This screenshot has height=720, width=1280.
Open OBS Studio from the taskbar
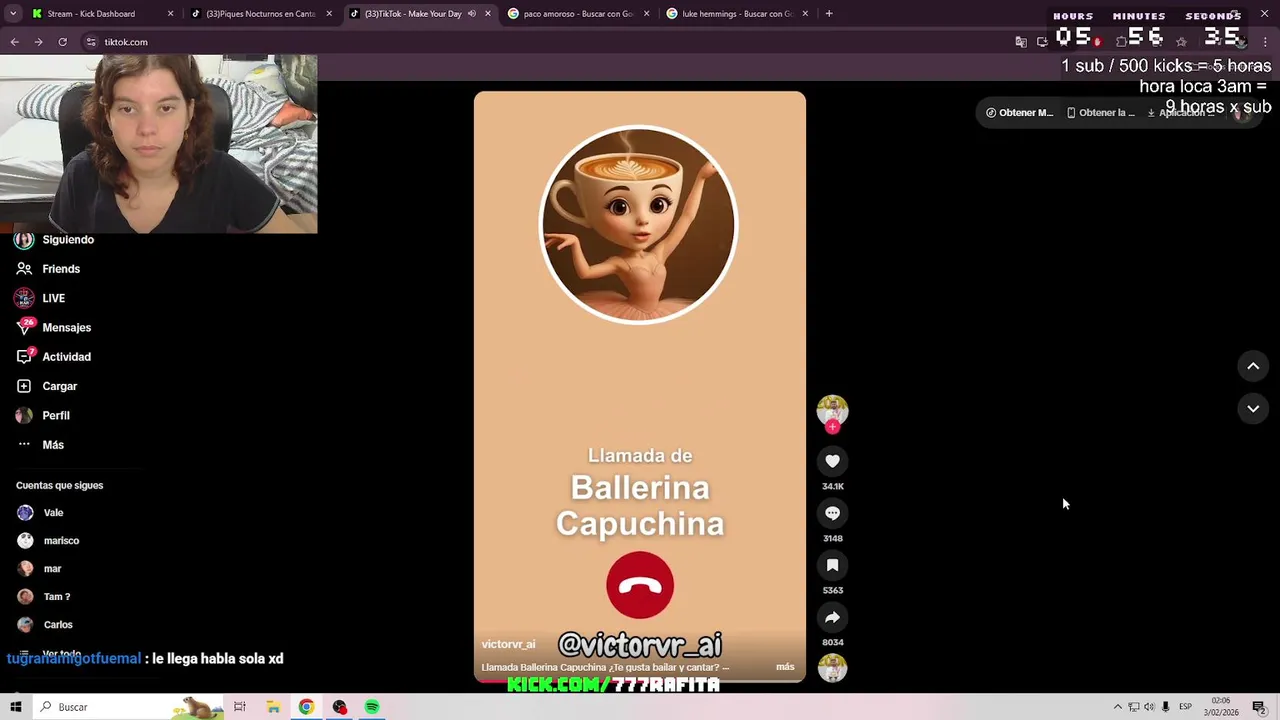tap(340, 707)
